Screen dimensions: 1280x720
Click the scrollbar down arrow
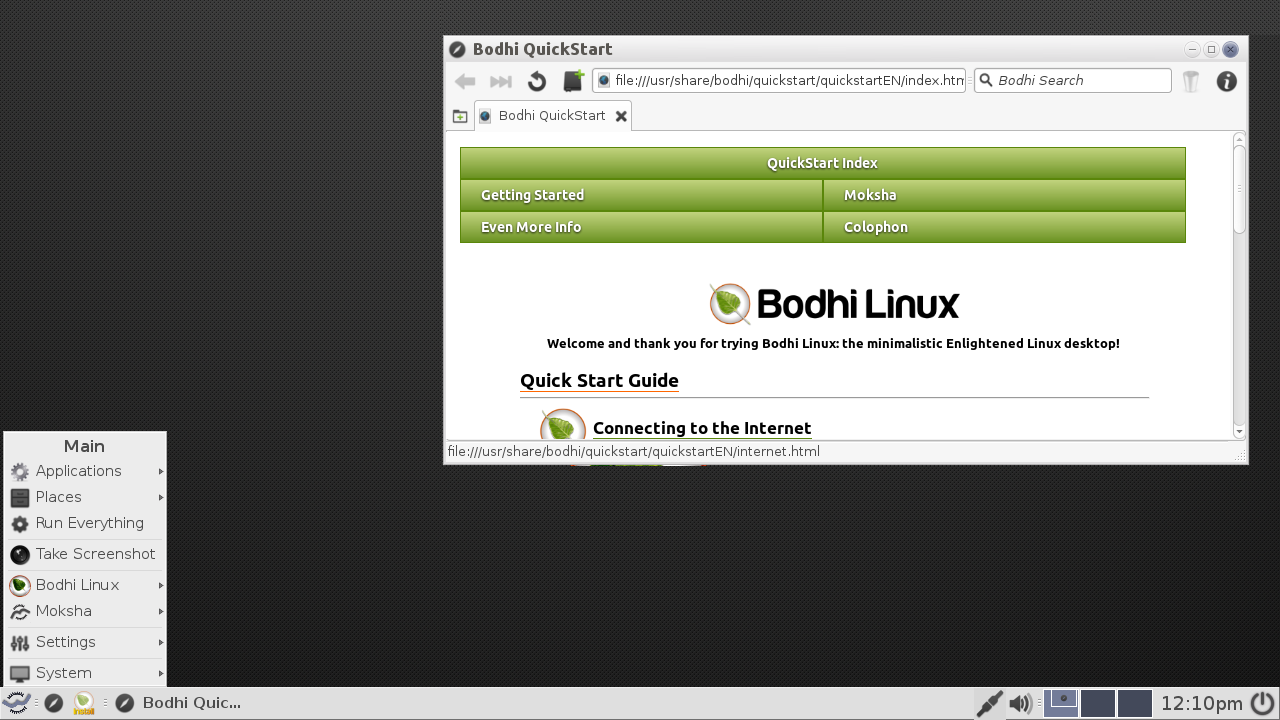[x=1240, y=431]
